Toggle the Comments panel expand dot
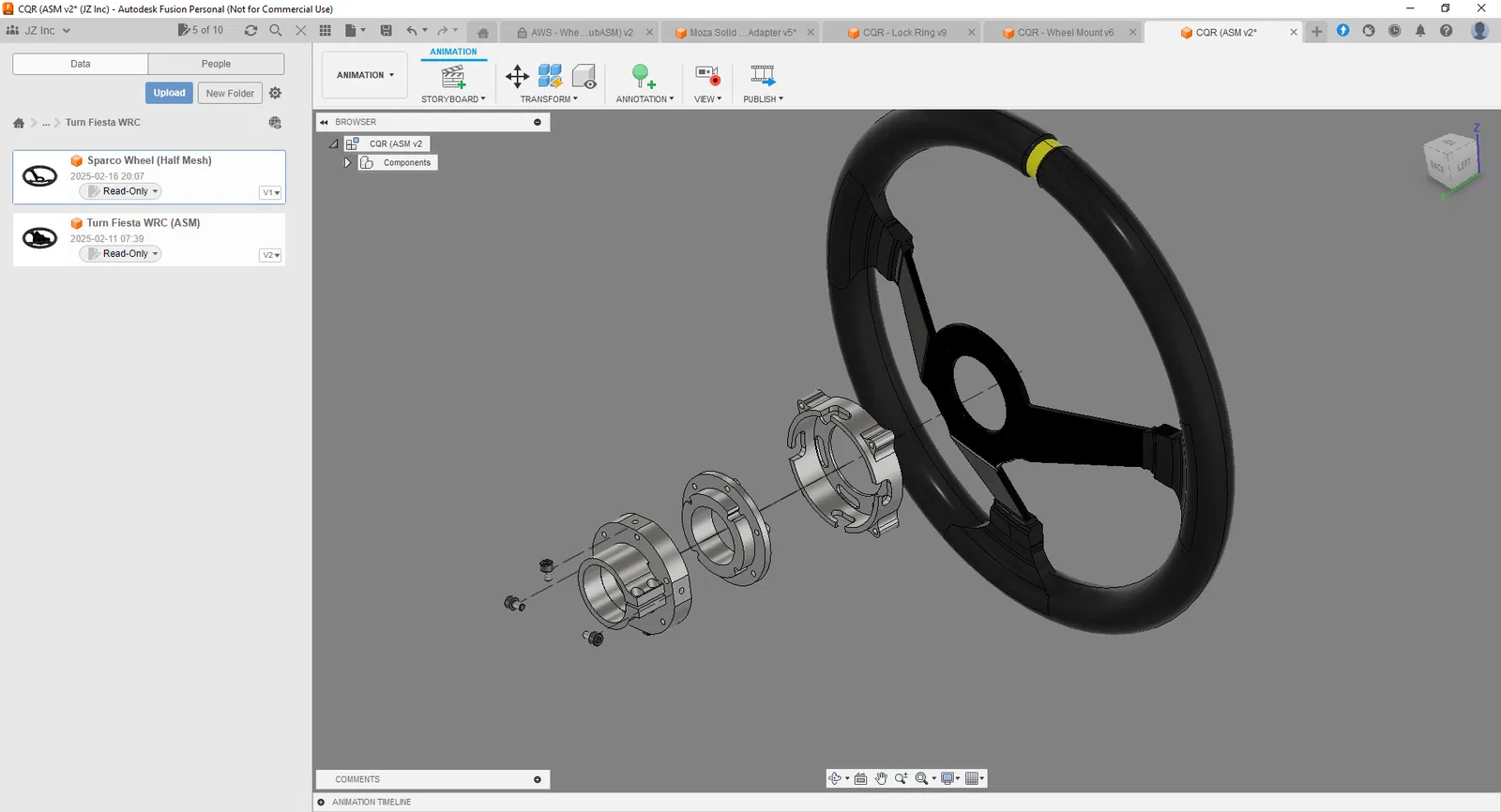The image size is (1501, 812). point(538,779)
